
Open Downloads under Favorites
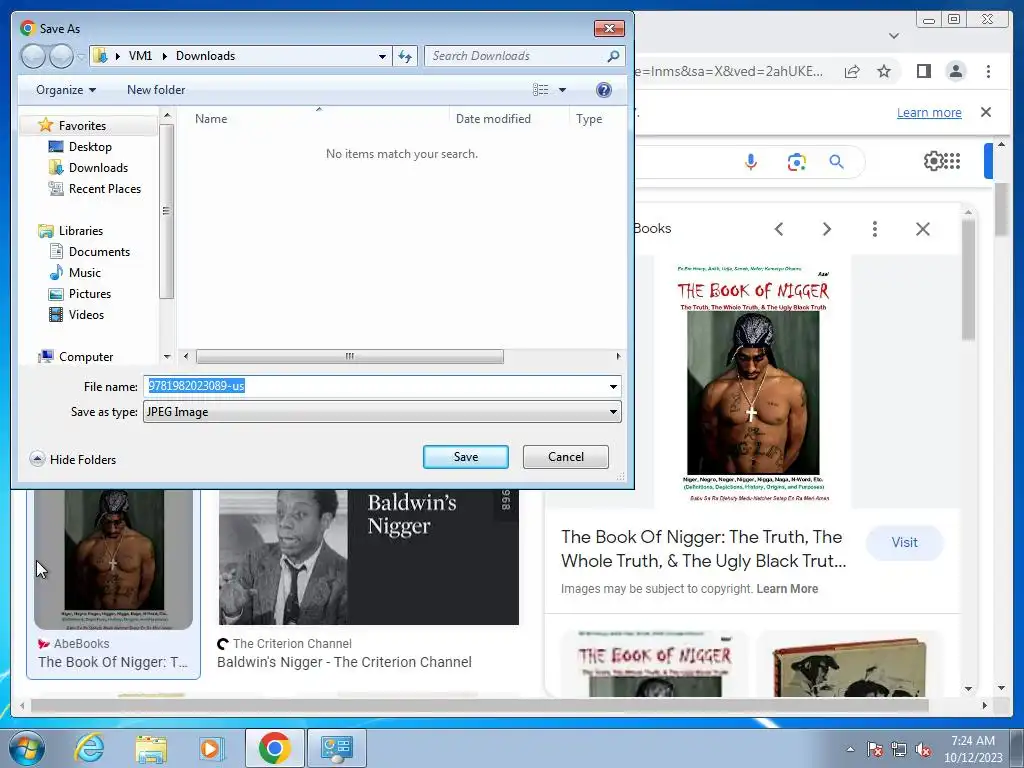(x=98, y=168)
